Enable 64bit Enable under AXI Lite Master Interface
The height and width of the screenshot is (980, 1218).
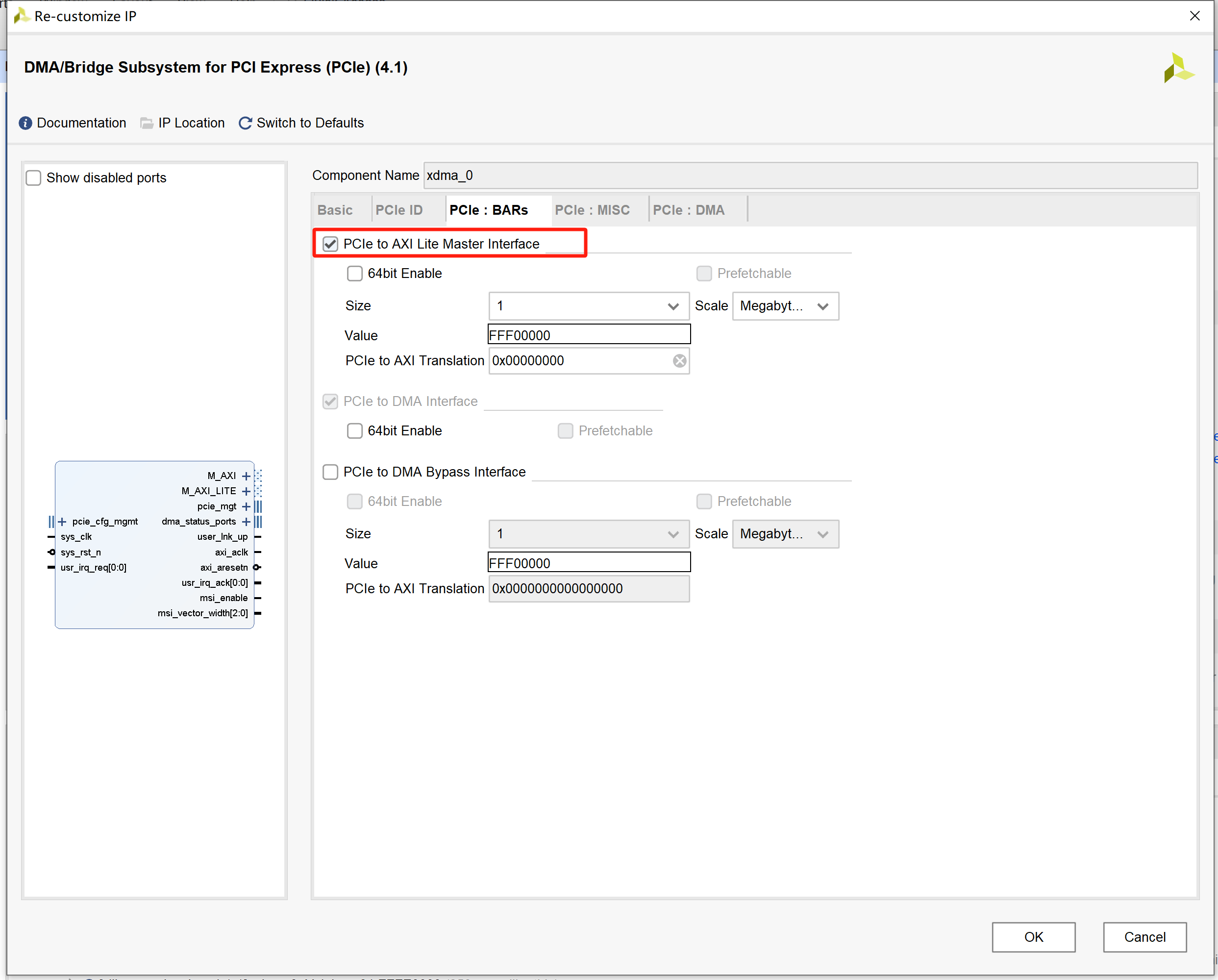[355, 273]
